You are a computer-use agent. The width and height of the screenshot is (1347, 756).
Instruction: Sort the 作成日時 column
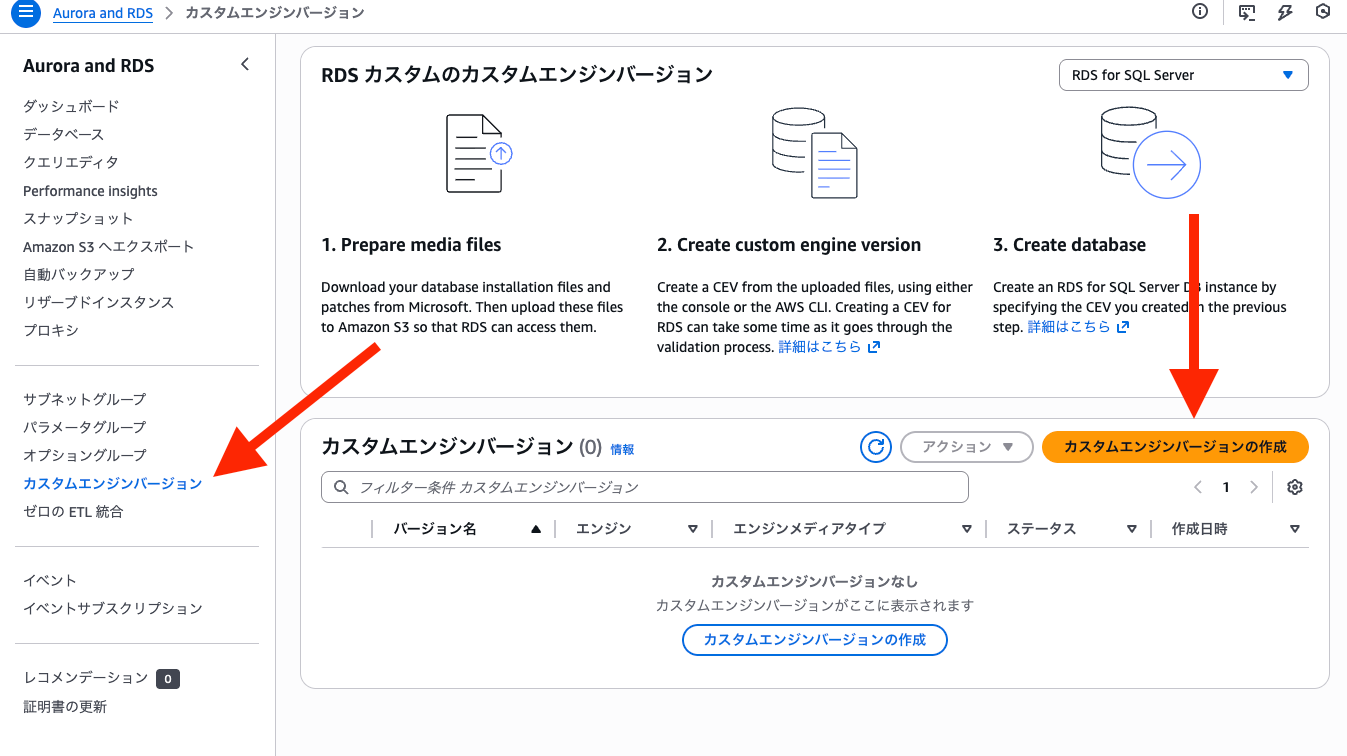coord(1295,529)
